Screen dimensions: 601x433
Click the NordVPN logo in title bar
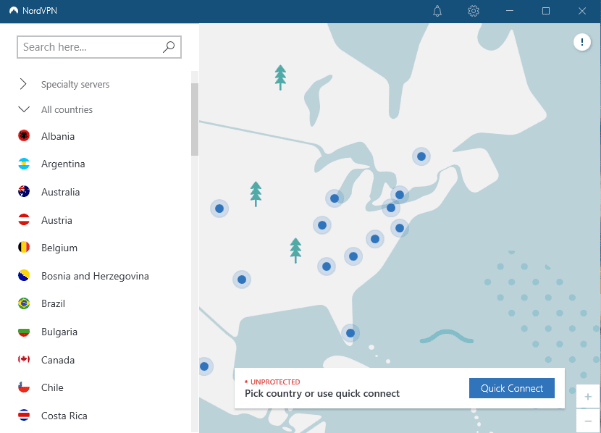pos(14,11)
